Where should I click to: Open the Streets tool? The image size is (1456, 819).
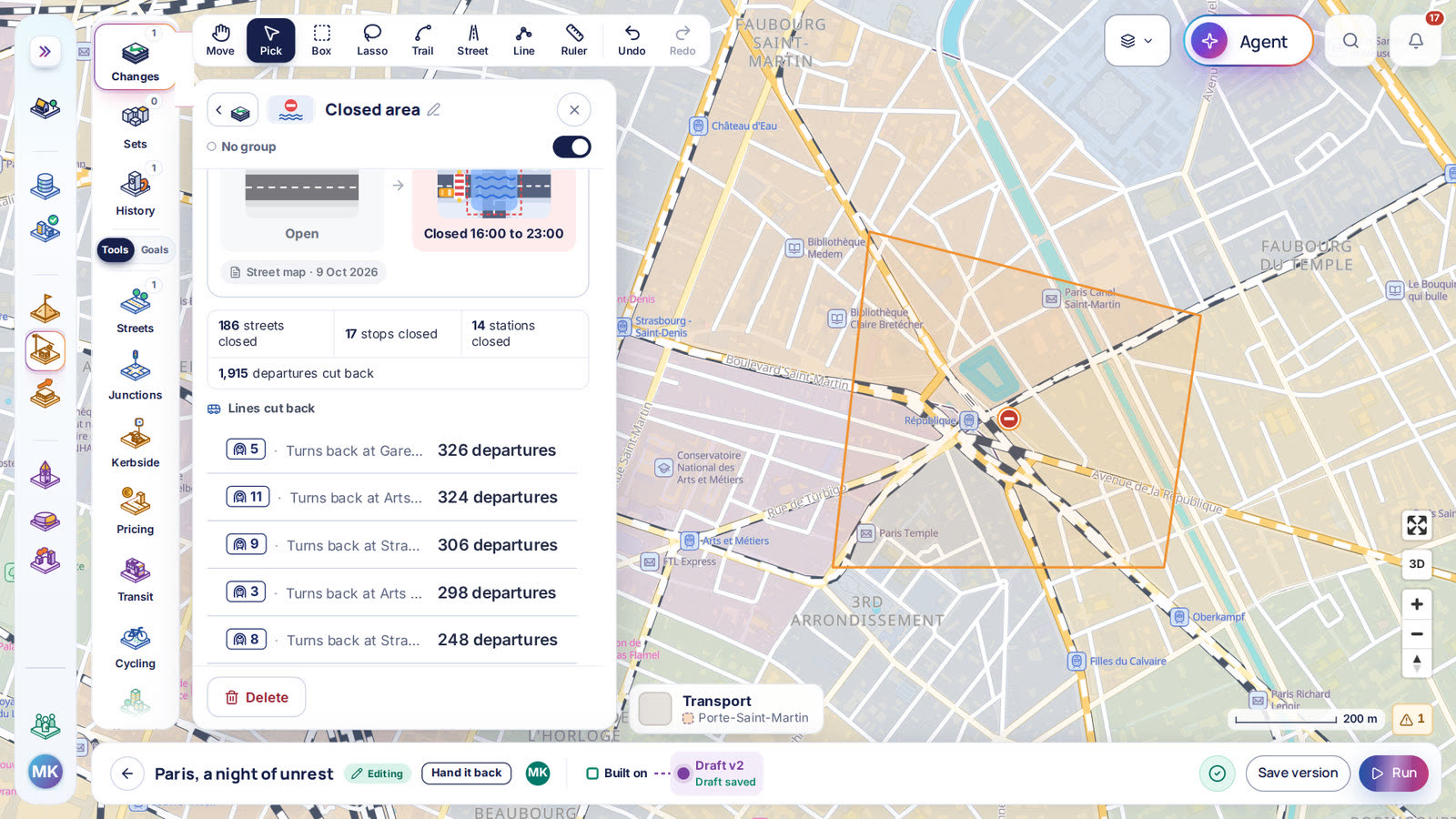click(136, 309)
